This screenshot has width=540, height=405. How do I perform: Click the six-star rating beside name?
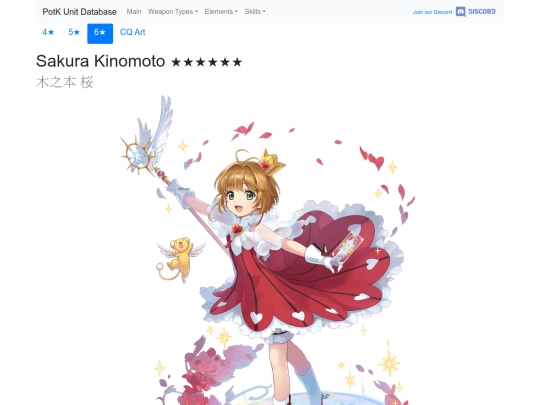(x=206, y=62)
